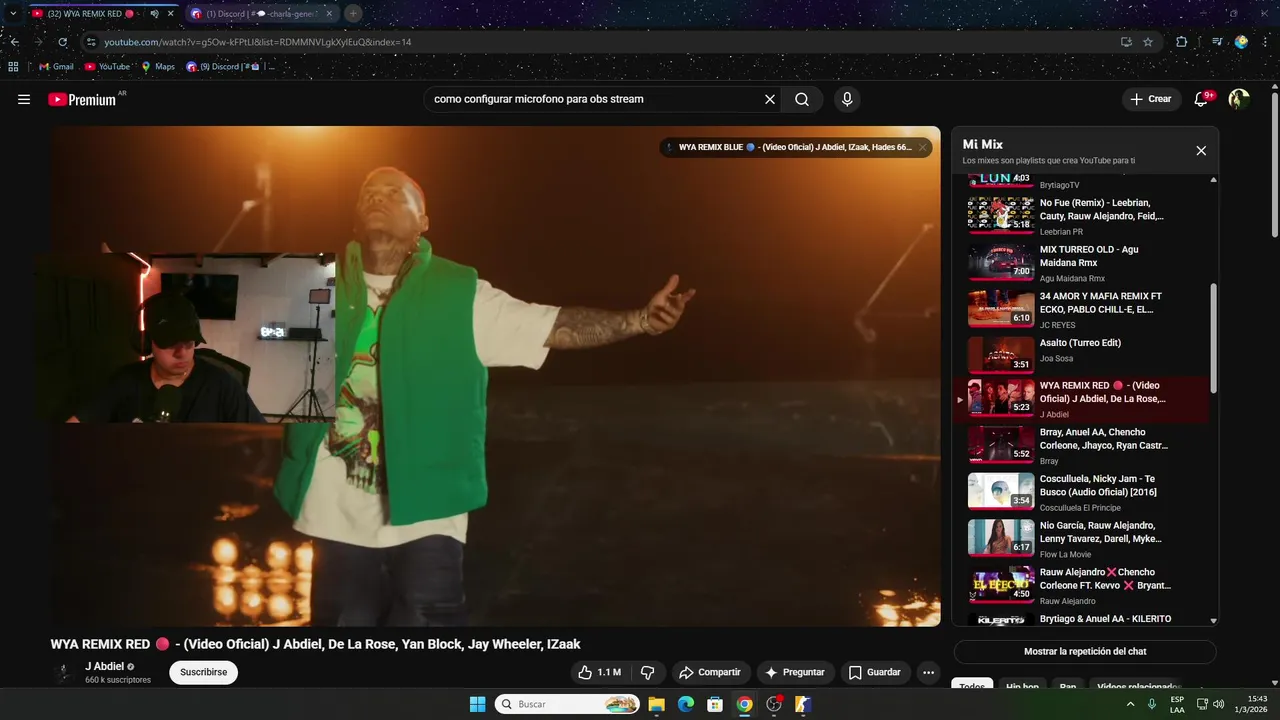Add a new Chrome tab
The height and width of the screenshot is (720, 1280).
click(353, 14)
